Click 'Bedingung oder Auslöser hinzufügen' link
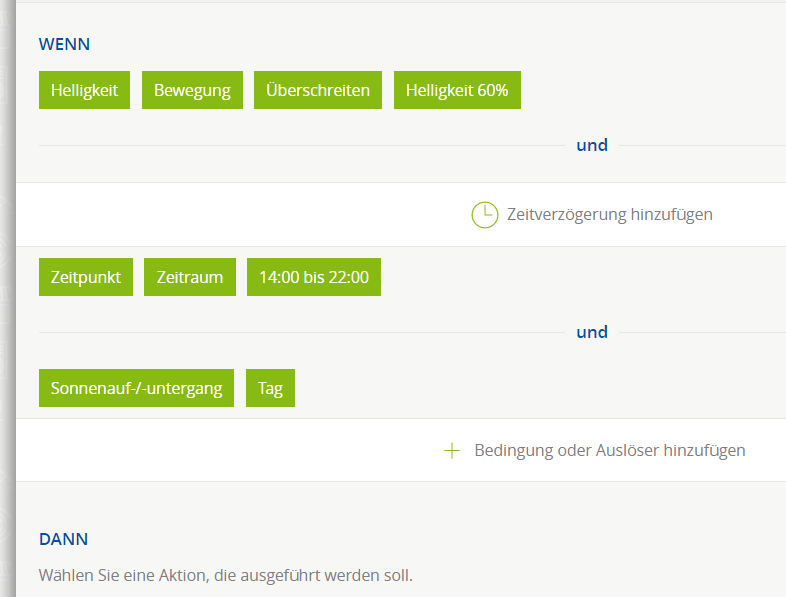The width and height of the screenshot is (786, 597). [610, 450]
